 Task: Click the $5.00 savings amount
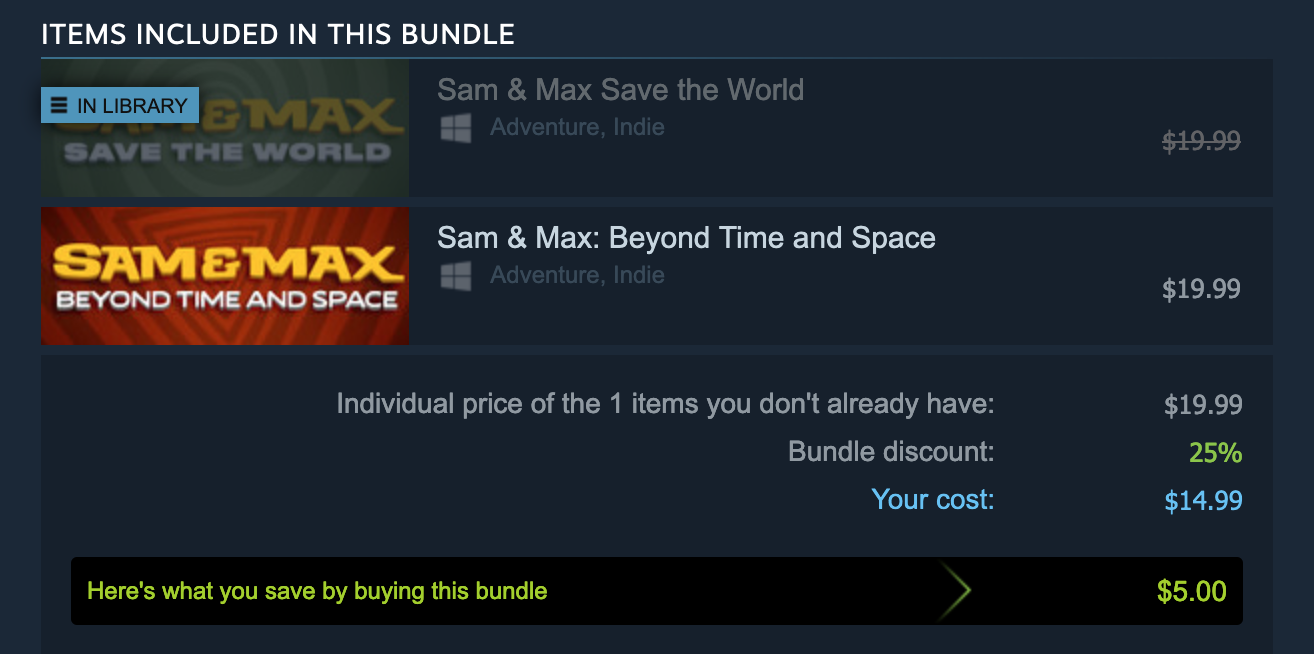point(1192,591)
